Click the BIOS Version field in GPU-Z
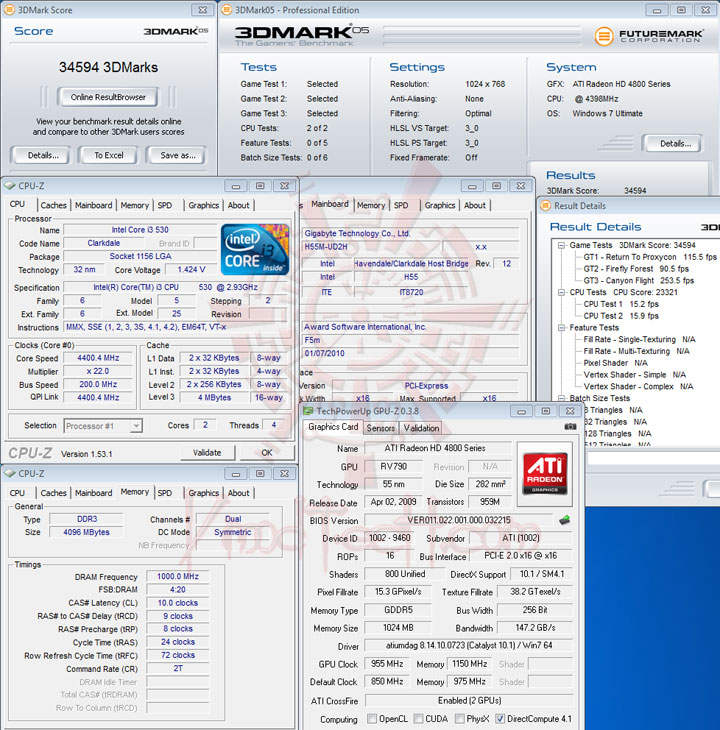The width and height of the screenshot is (720, 730). click(459, 520)
